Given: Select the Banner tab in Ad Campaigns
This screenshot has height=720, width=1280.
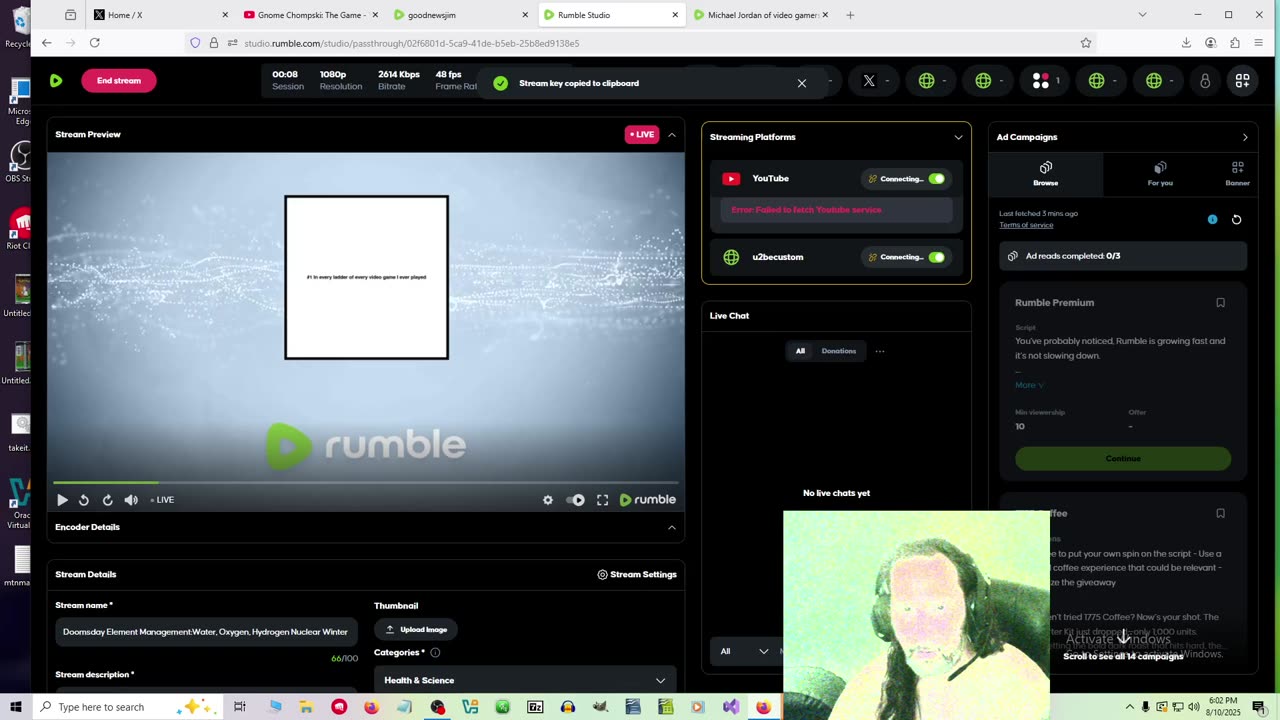Looking at the screenshot, I should pos(1238,174).
